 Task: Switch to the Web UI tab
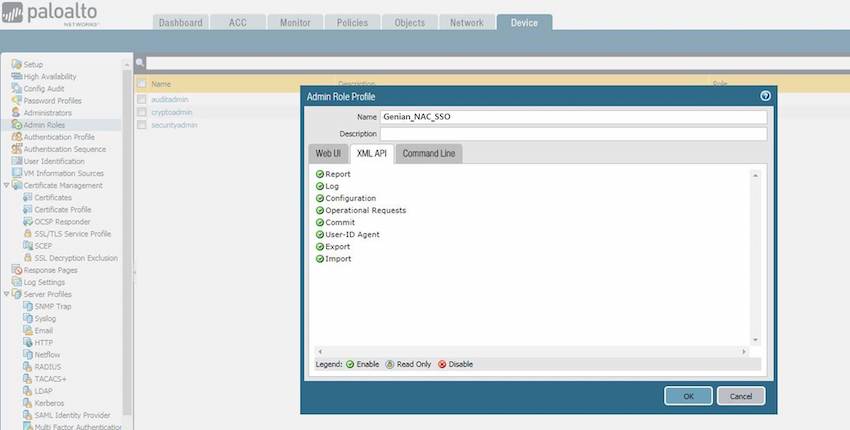tap(328, 153)
